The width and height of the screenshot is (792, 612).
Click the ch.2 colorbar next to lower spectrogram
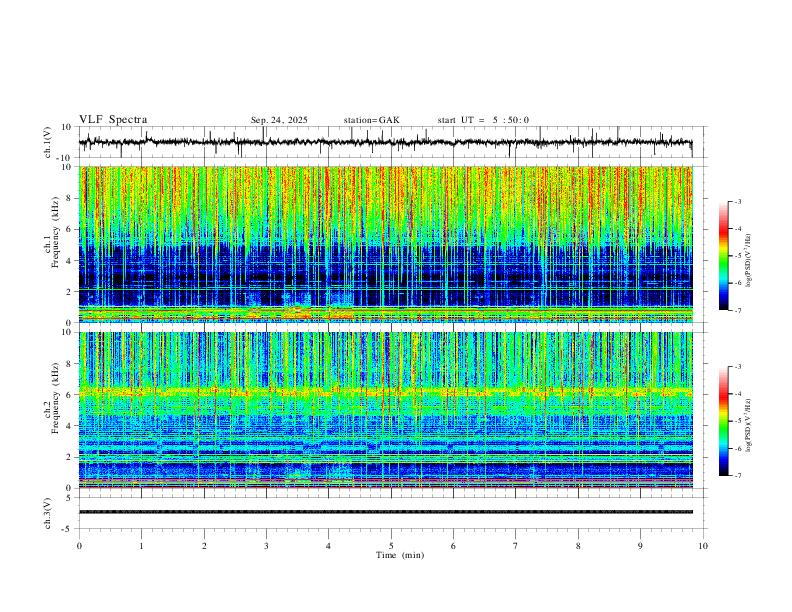click(724, 421)
